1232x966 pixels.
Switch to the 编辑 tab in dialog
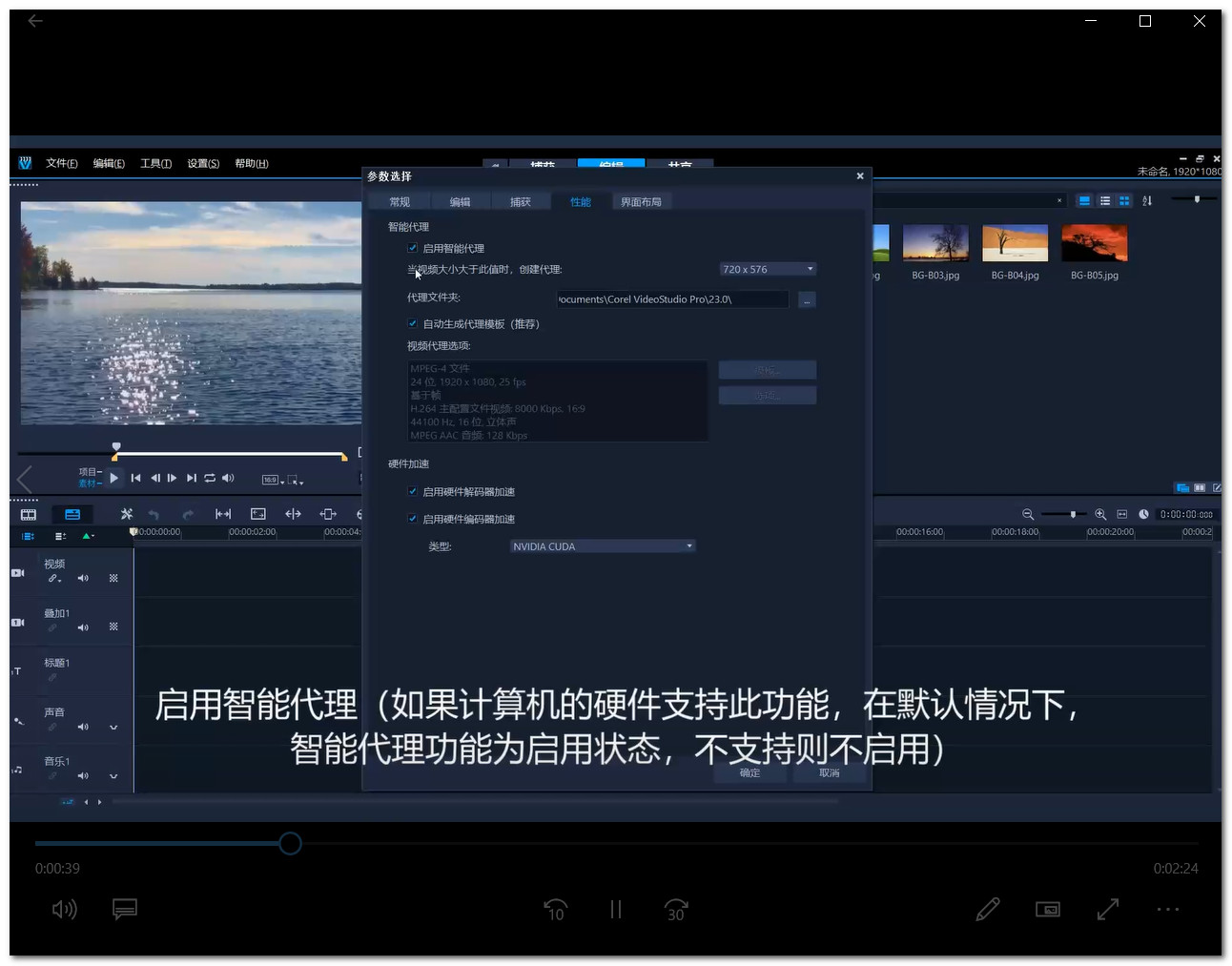461,202
